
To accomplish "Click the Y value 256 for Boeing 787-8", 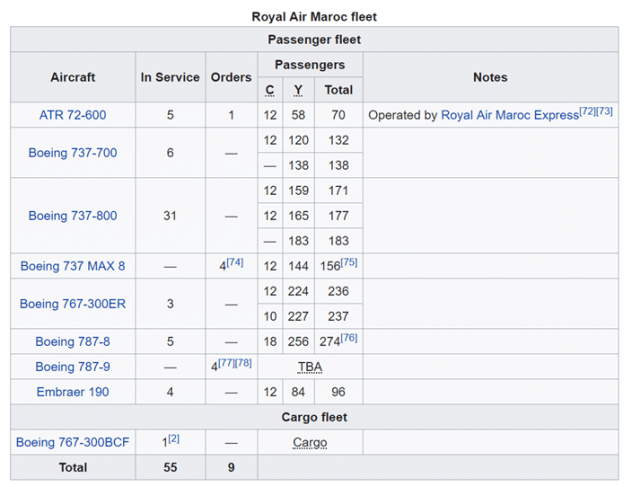I will (298, 341).
